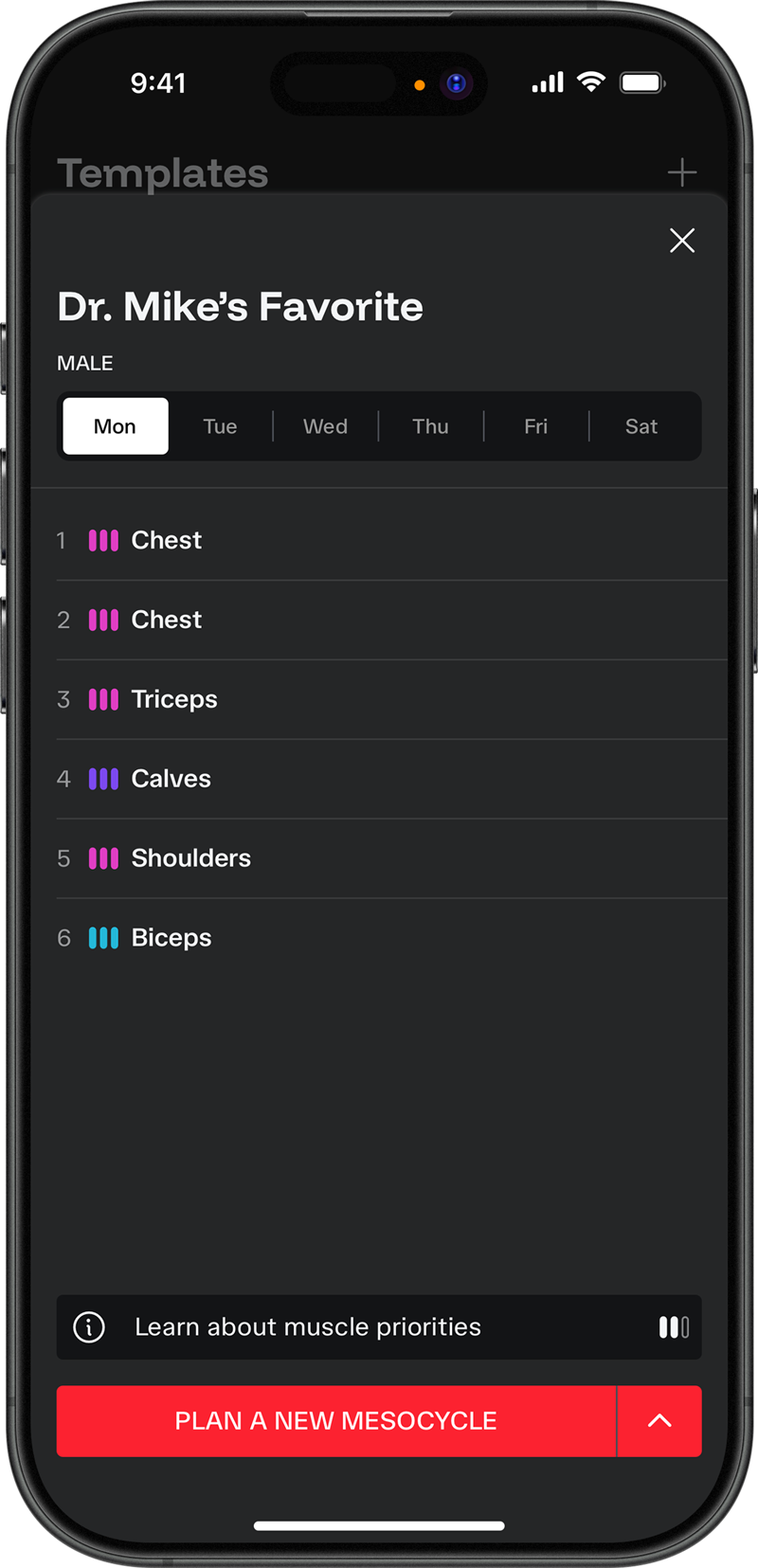The image size is (758, 1568).
Task: Tap the Wi-Fi status icon
Action: [x=591, y=82]
